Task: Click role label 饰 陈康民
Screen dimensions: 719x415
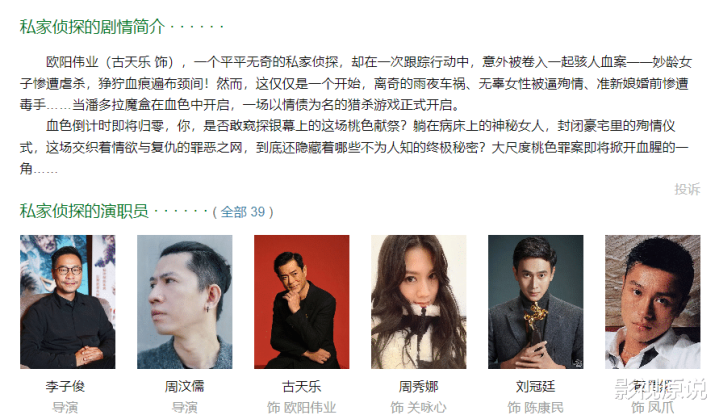Action: coord(535,407)
